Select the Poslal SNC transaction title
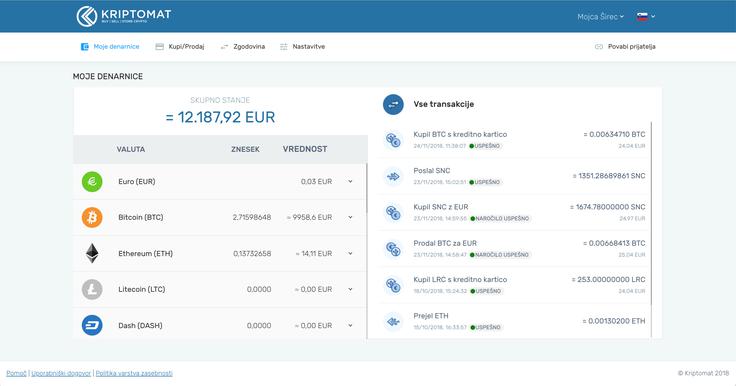The image size is (736, 386). tap(432, 171)
